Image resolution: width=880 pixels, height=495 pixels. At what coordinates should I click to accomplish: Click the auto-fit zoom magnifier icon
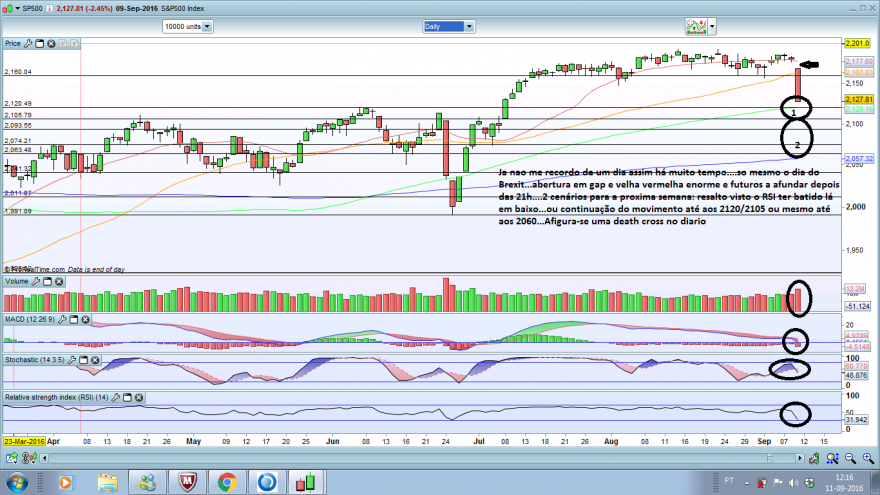coord(832,459)
